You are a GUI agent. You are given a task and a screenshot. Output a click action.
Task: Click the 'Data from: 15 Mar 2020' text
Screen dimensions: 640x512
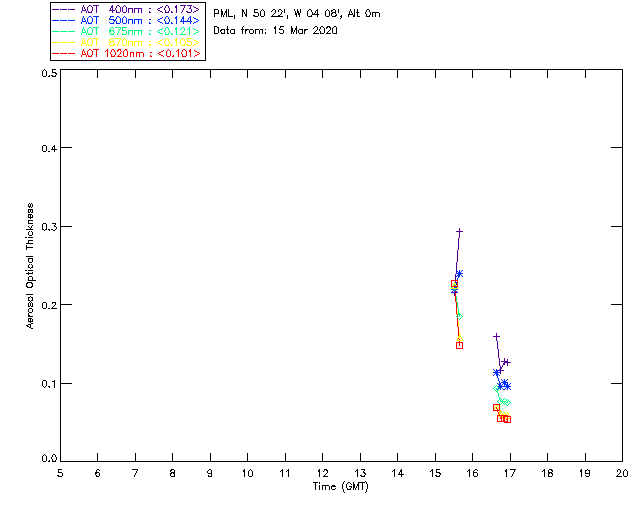275,30
